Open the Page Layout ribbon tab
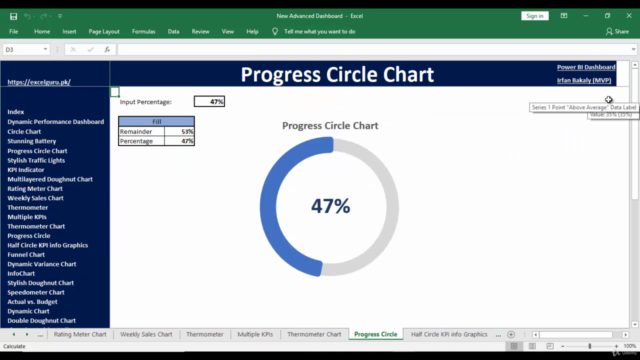This screenshot has height=360, width=640. coord(104,31)
